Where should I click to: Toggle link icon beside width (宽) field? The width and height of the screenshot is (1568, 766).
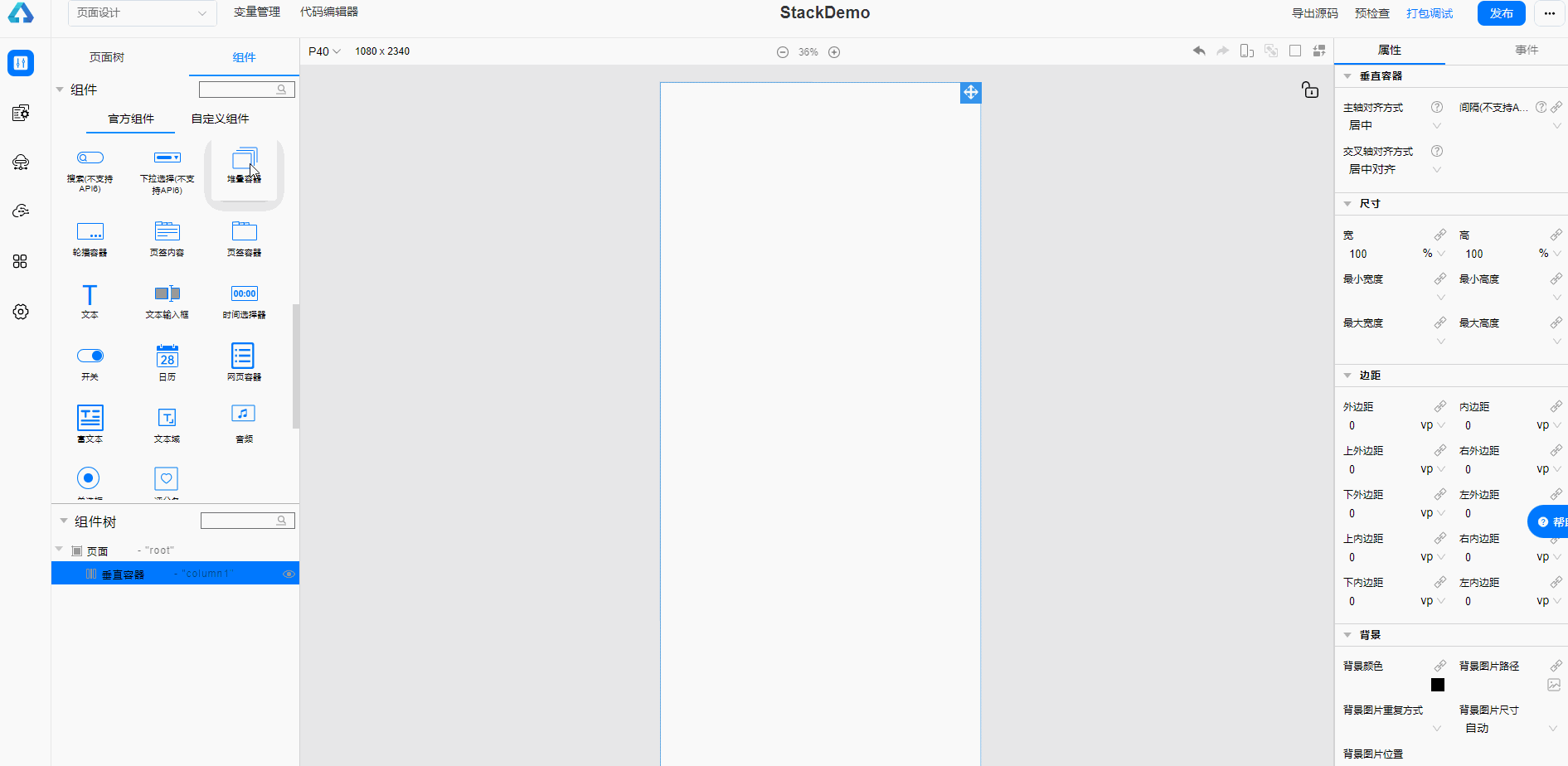[x=1440, y=235]
